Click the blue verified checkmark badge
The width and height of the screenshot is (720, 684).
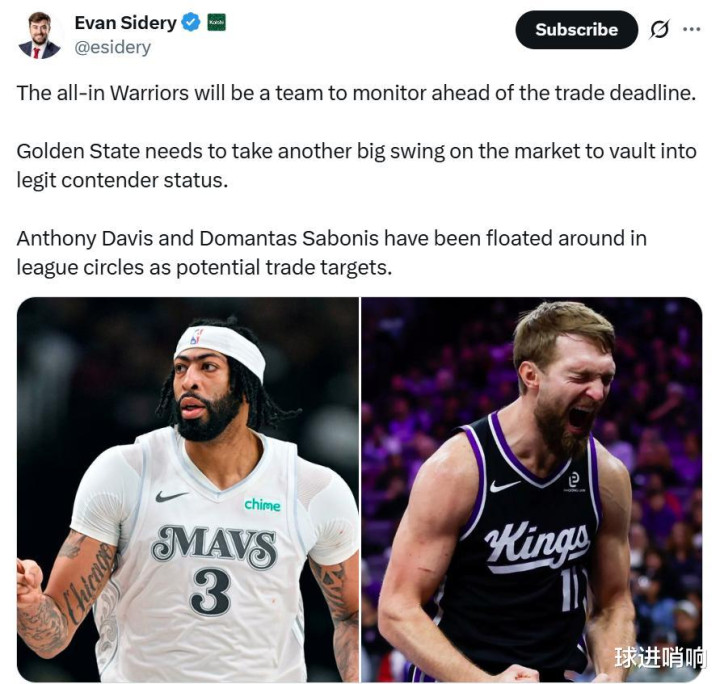click(191, 22)
